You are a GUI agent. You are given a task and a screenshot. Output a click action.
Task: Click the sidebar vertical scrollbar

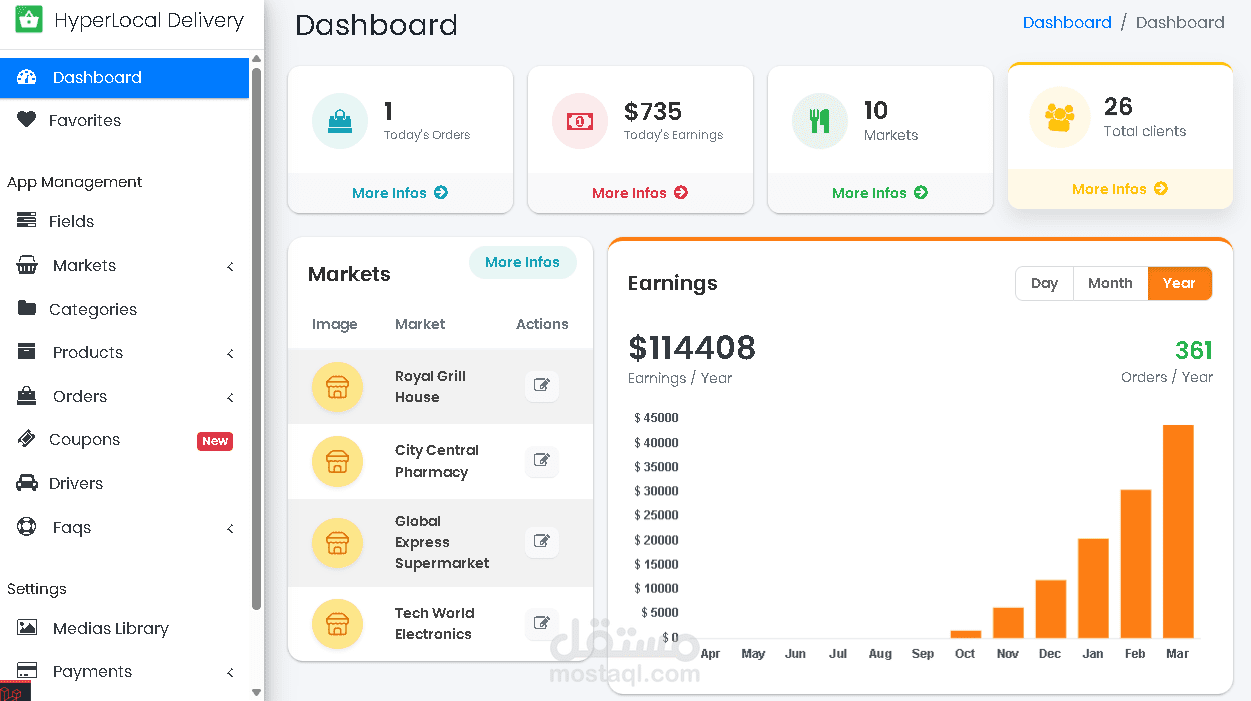[256, 340]
